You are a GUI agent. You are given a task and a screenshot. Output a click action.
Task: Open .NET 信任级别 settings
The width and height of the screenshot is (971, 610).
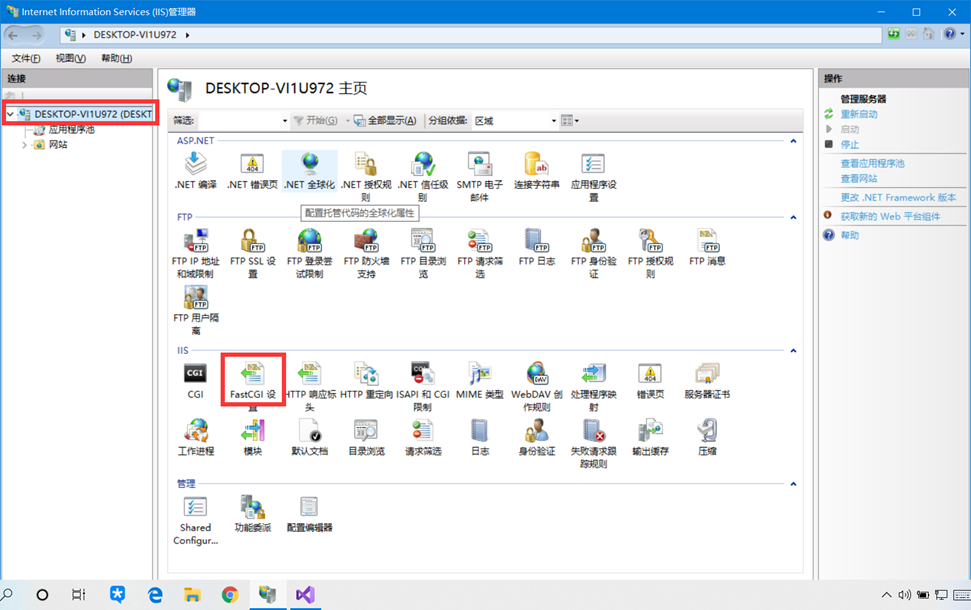tap(423, 177)
